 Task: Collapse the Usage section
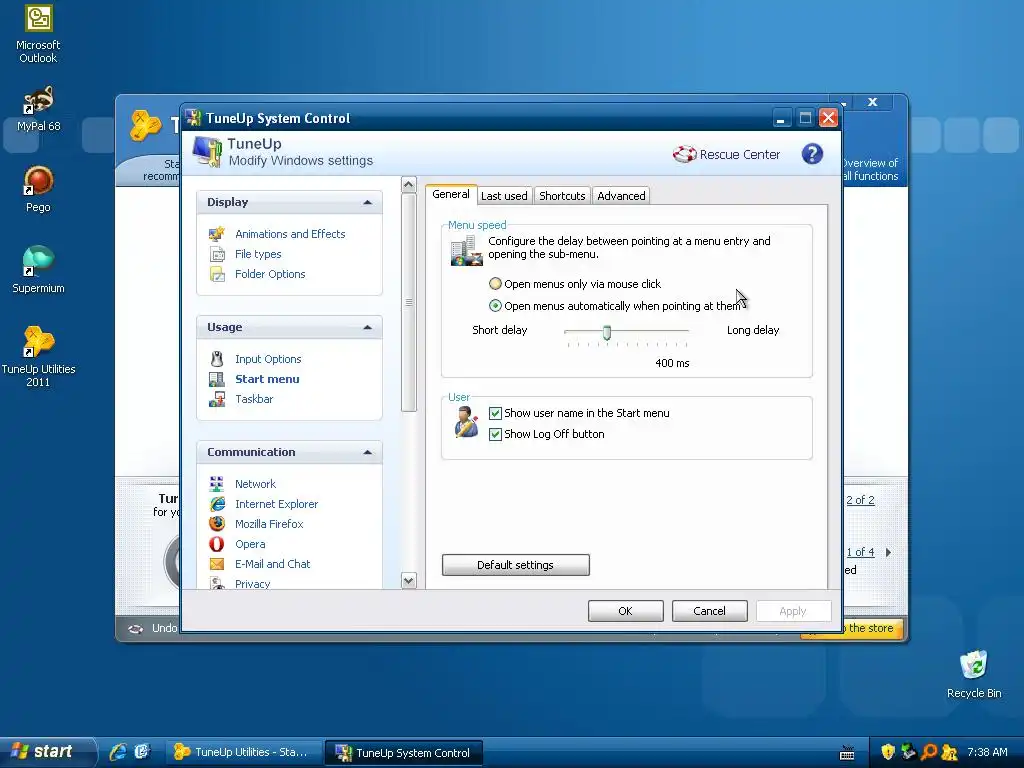368,327
